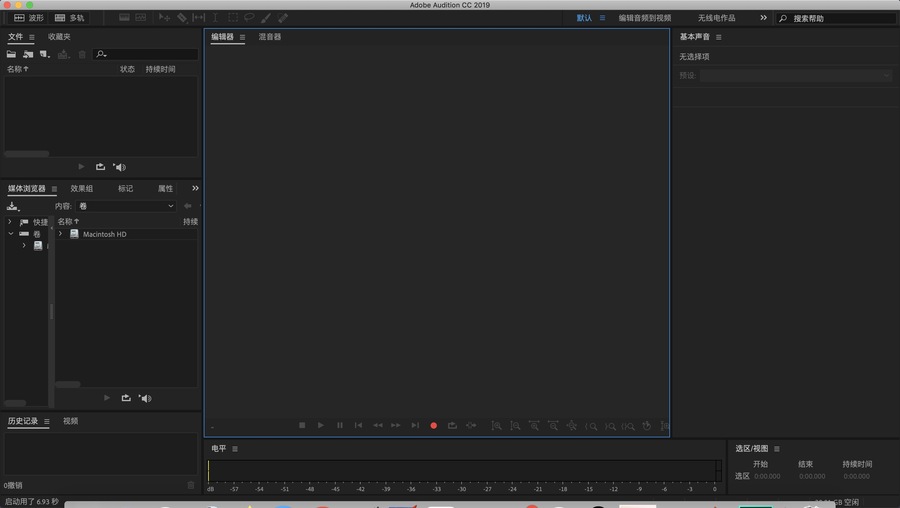
Task: Switch to the 视频 tab
Action: (x=71, y=421)
